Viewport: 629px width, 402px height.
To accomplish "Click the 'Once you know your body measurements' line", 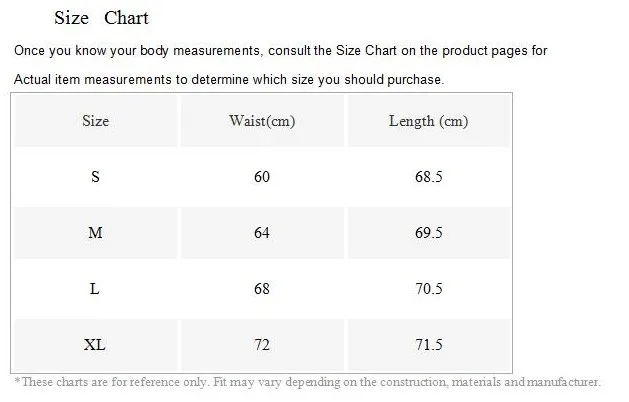I will (280, 51).
